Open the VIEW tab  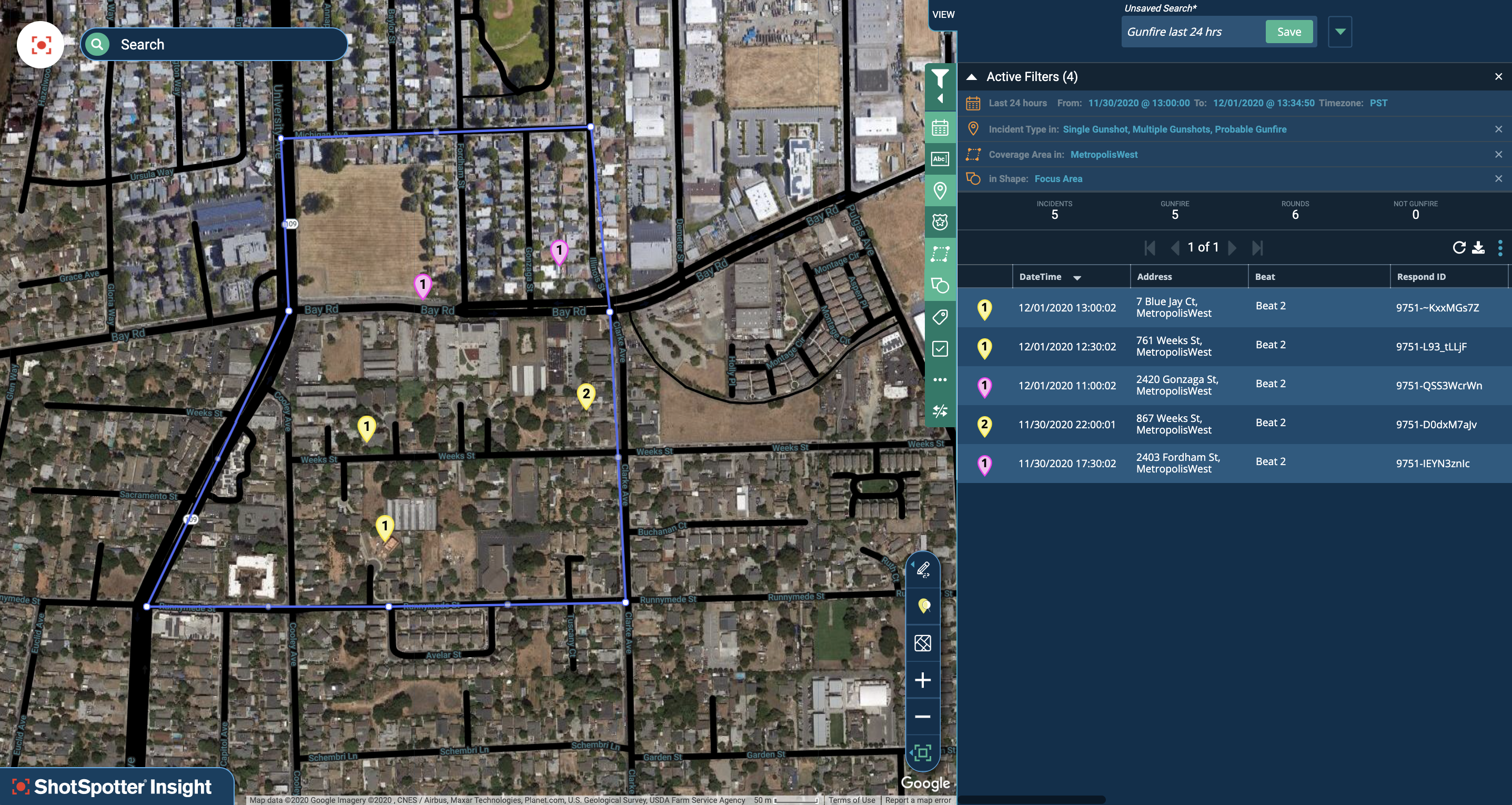tap(943, 15)
